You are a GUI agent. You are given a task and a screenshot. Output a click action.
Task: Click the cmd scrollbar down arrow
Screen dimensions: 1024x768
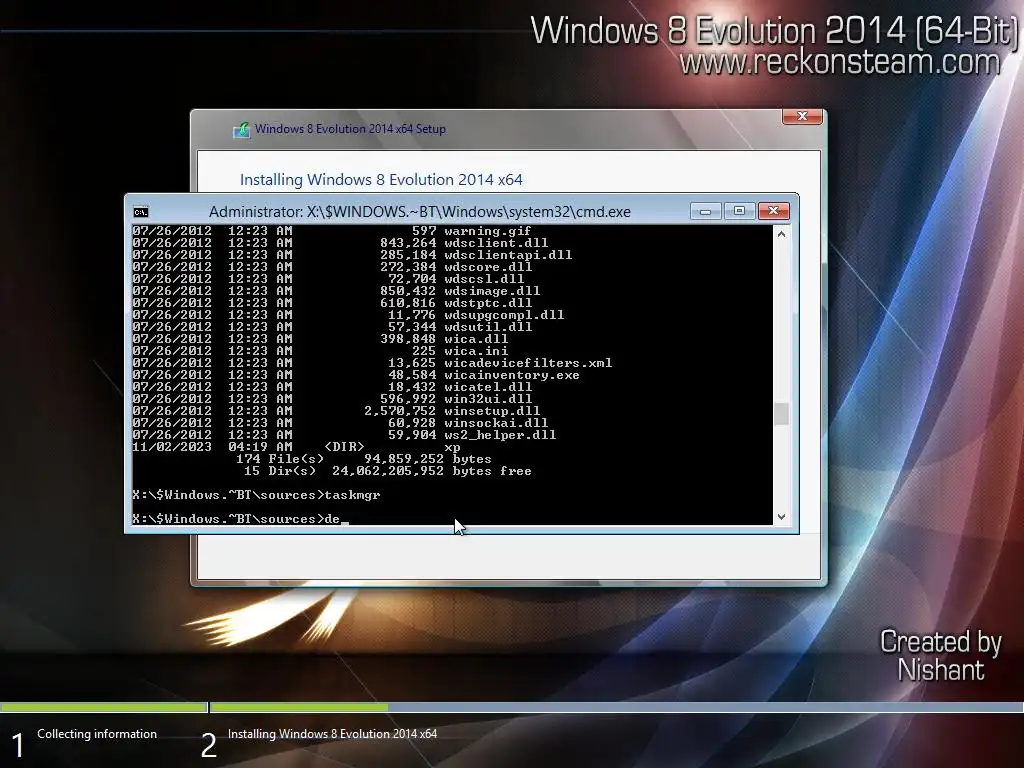(781, 517)
